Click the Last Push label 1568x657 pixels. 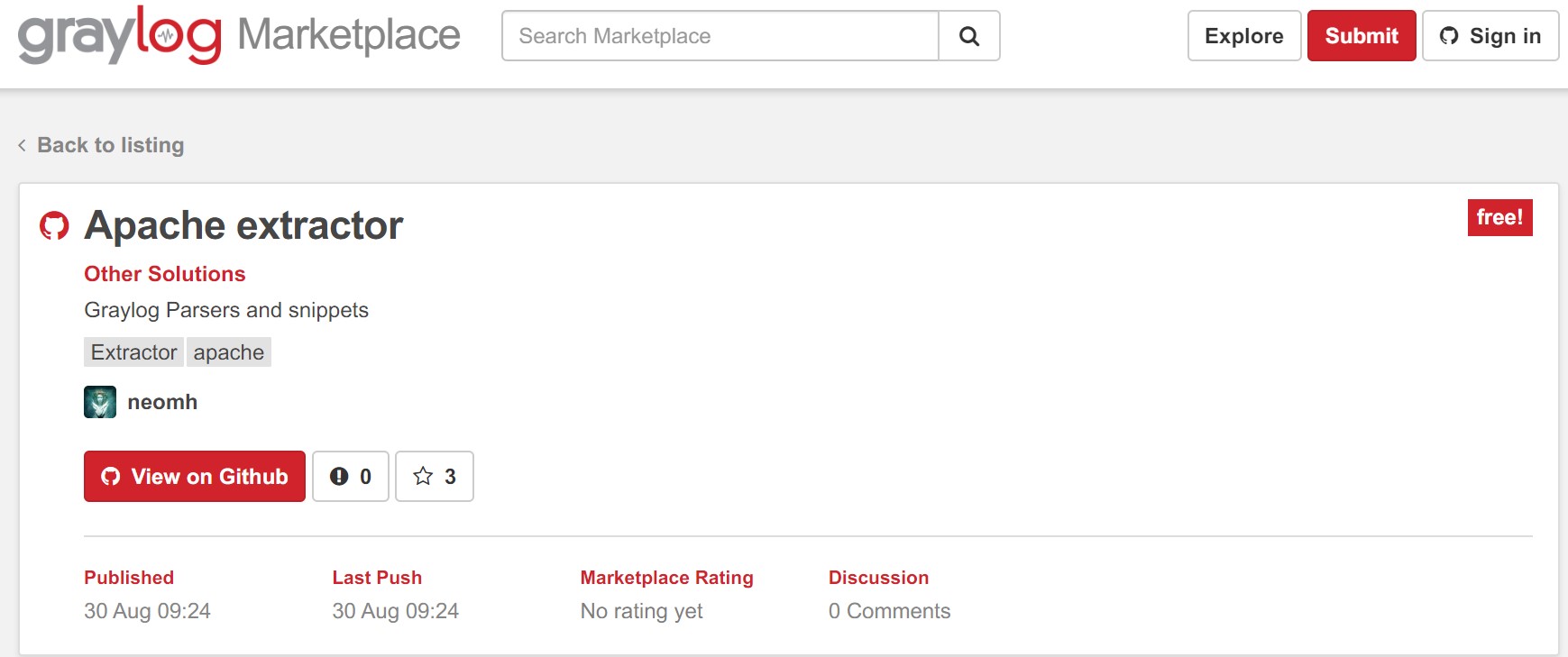pyautogui.click(x=377, y=578)
